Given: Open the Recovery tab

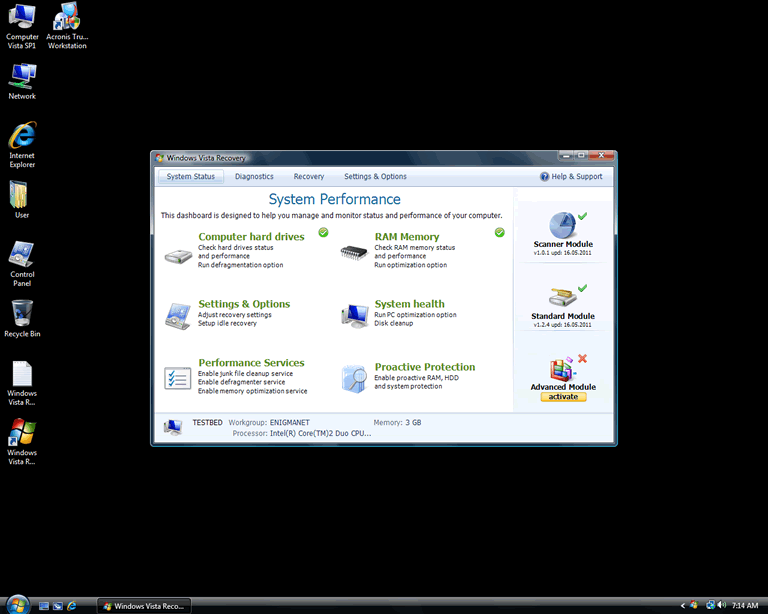Looking at the screenshot, I should 308,177.
